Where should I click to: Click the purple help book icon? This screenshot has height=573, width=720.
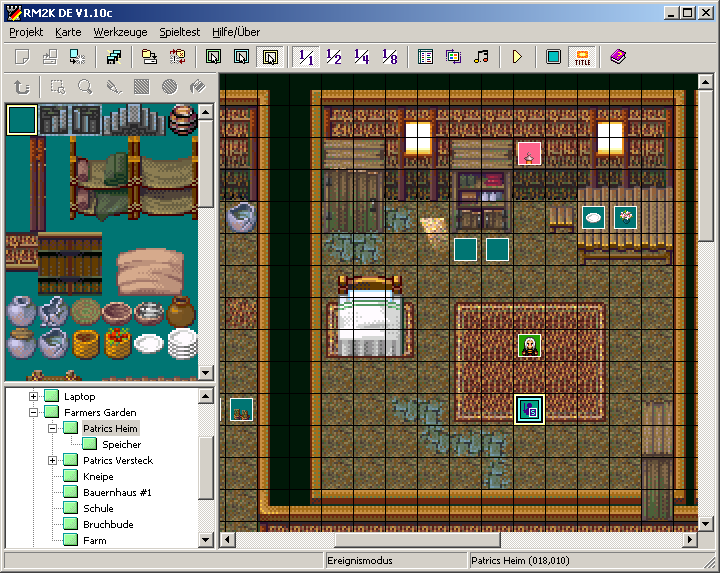click(x=617, y=57)
